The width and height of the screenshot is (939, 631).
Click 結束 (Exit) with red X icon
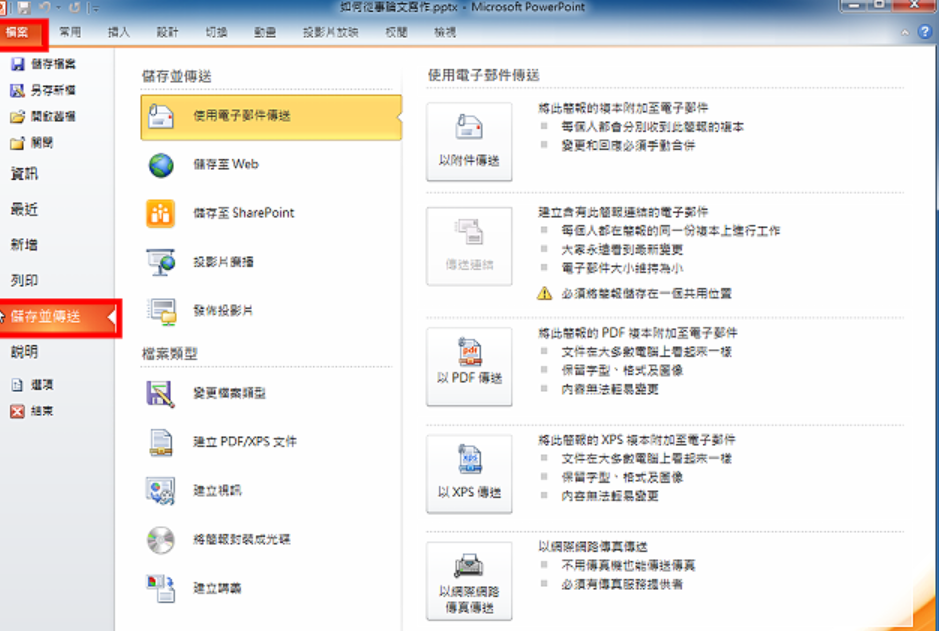(32, 411)
